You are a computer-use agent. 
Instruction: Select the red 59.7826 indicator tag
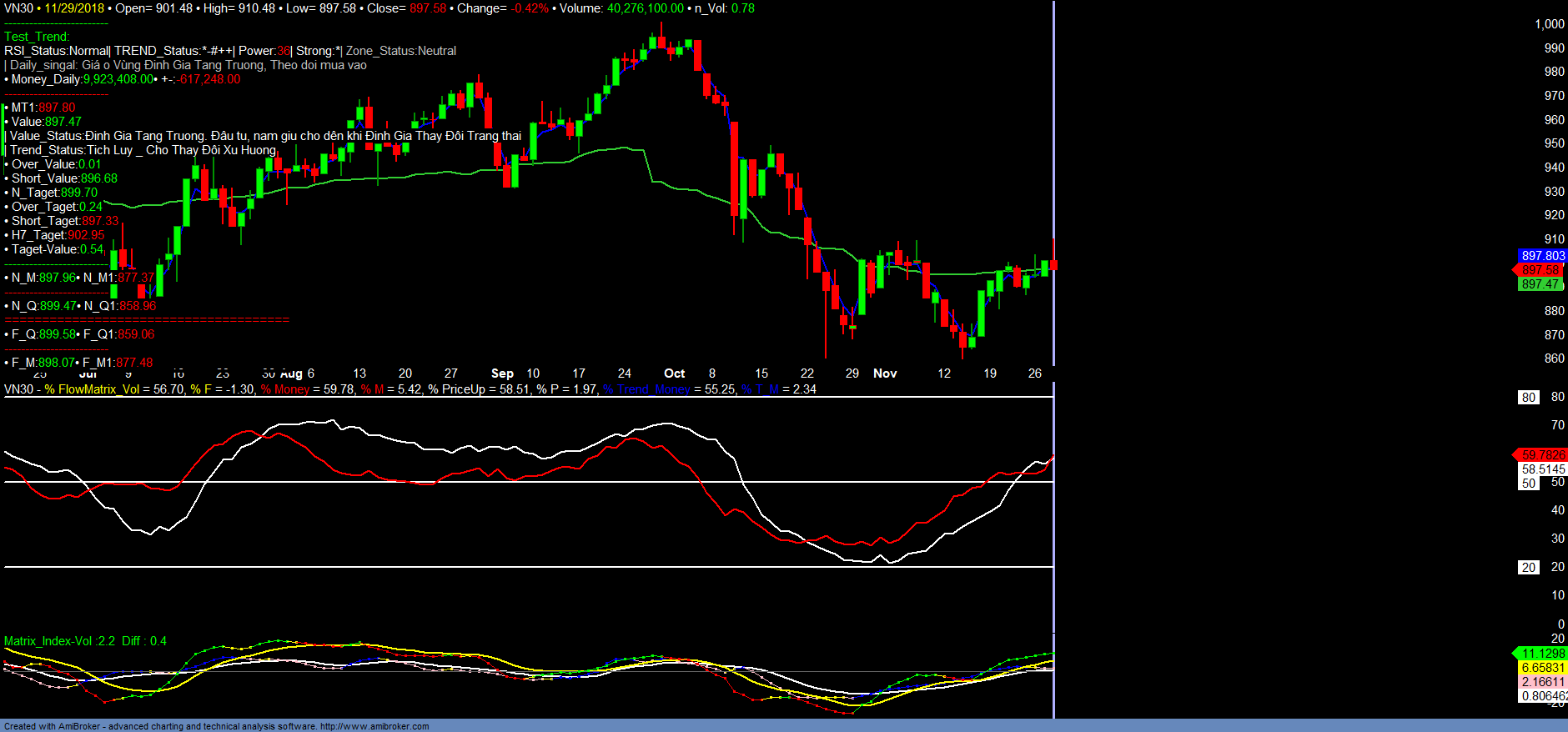[x=1542, y=455]
